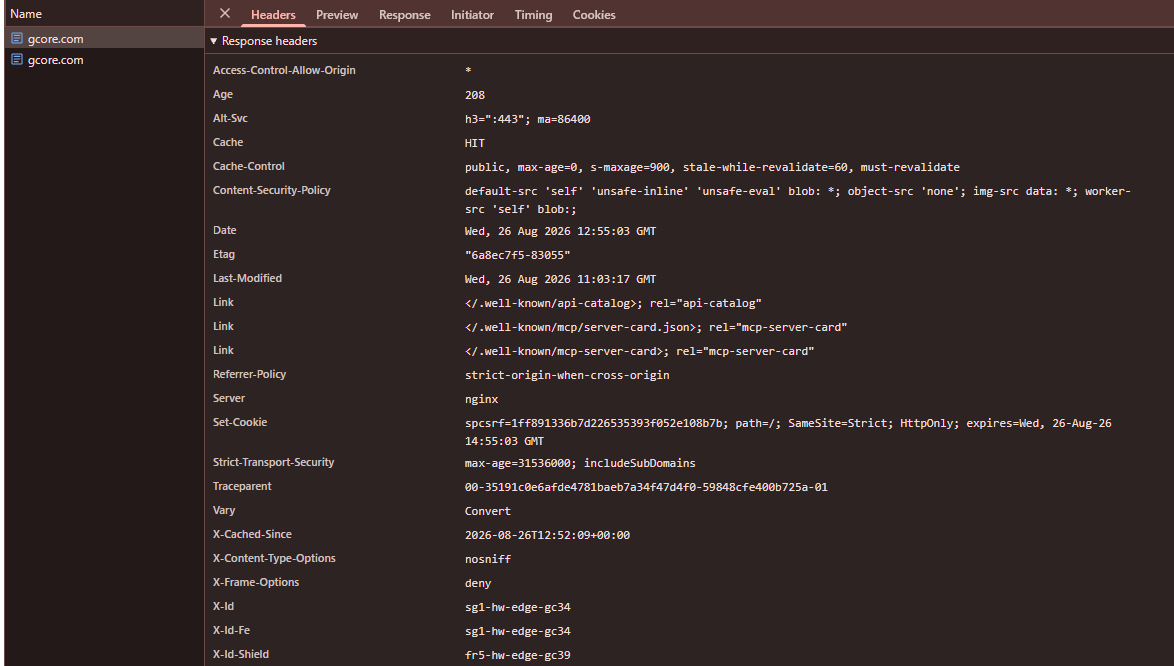1174x666 pixels.
Task: Click the Link value with server-card.json
Action: (656, 327)
